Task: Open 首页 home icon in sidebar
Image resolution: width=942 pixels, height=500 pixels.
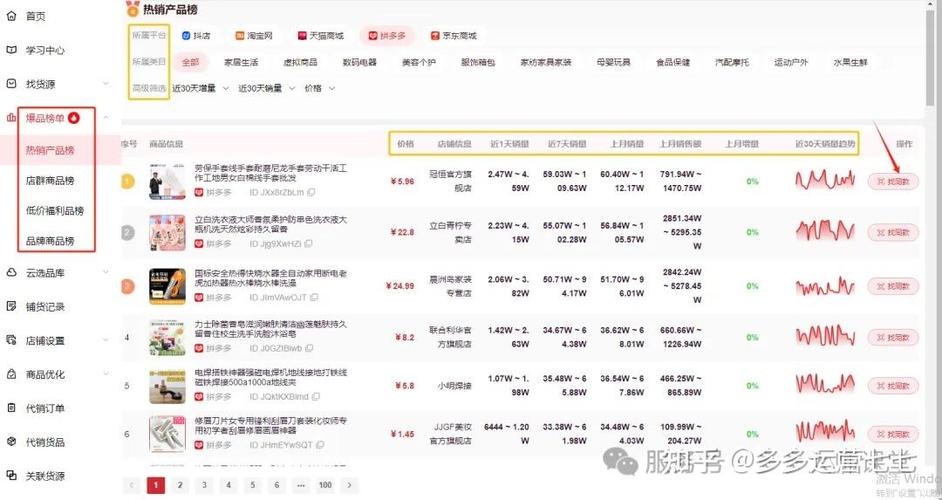Action: point(11,16)
